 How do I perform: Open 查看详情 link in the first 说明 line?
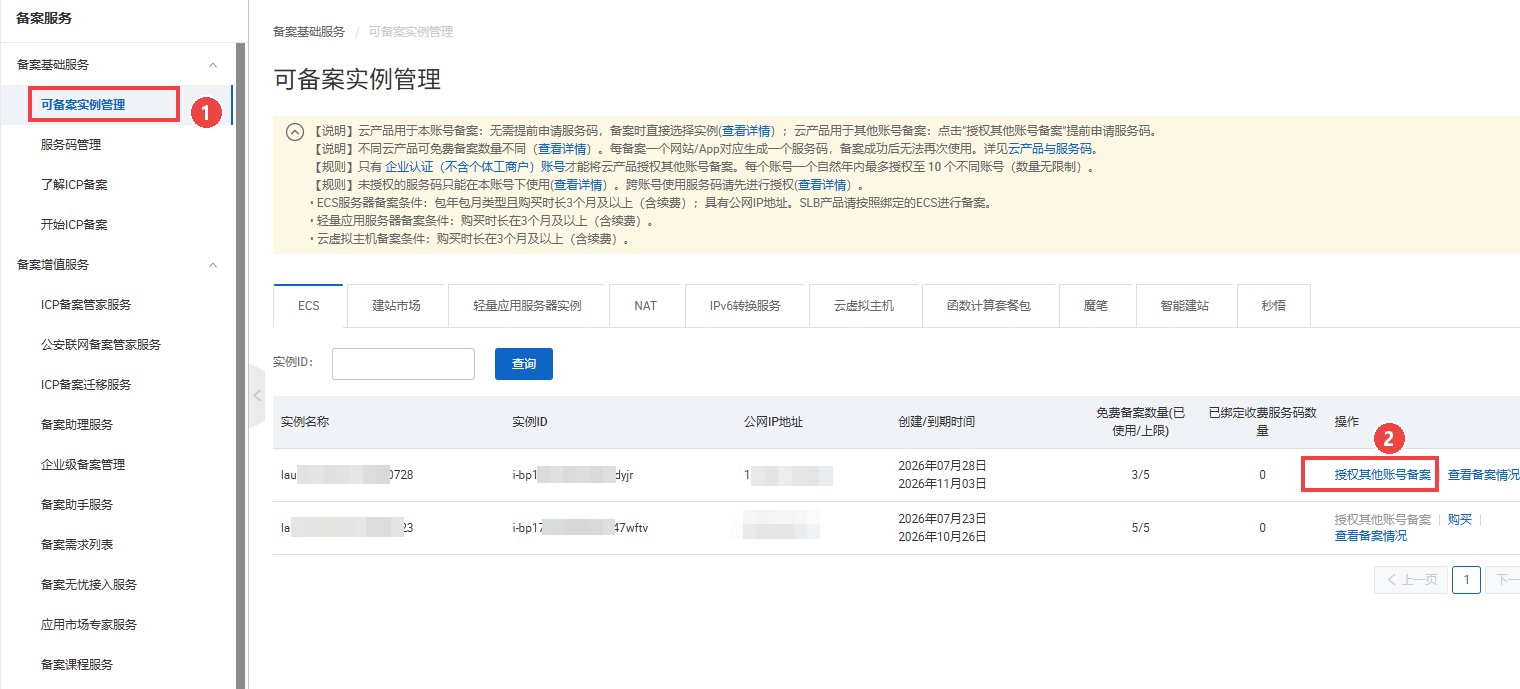747,131
